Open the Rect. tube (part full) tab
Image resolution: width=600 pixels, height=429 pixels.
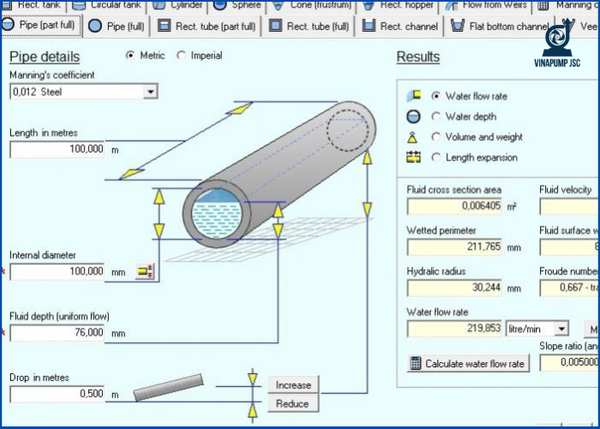[x=206, y=26]
